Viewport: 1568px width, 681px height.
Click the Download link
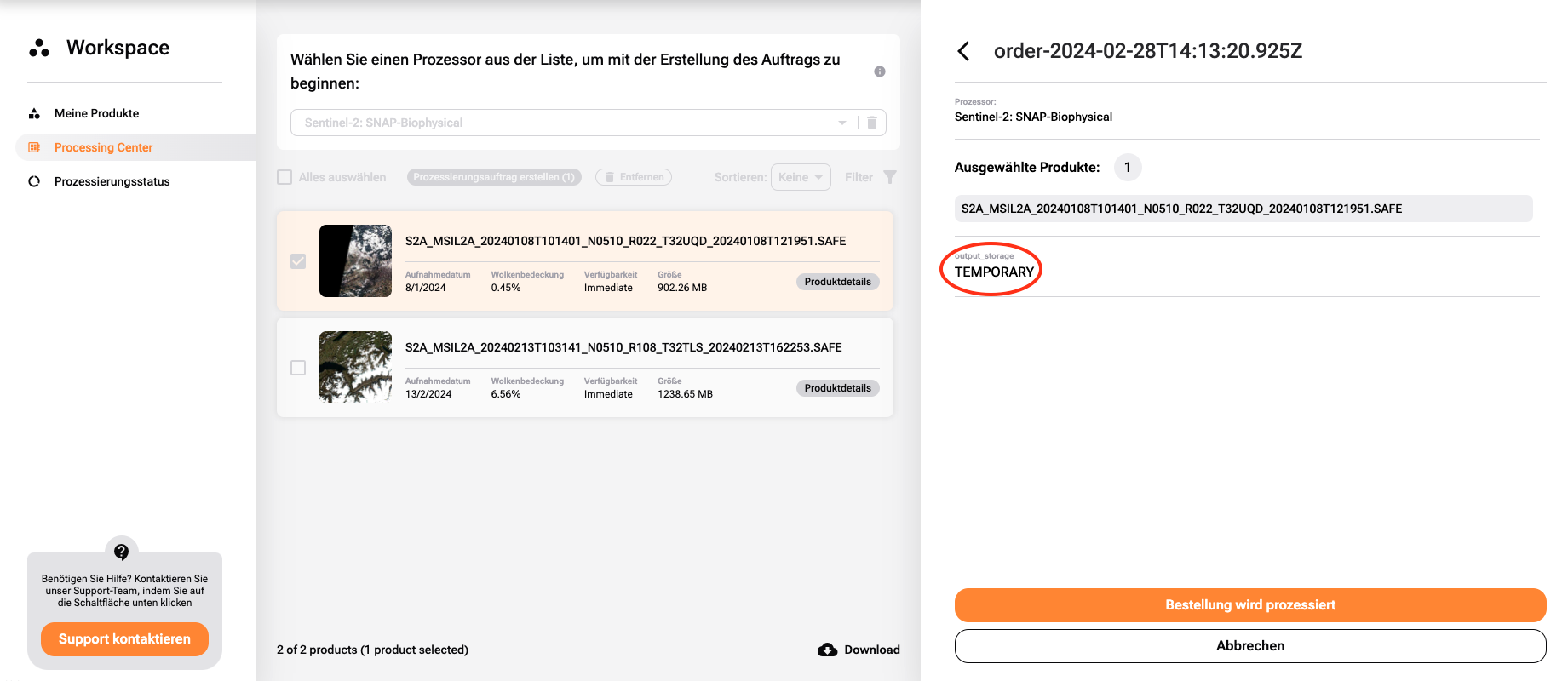[x=872, y=650]
